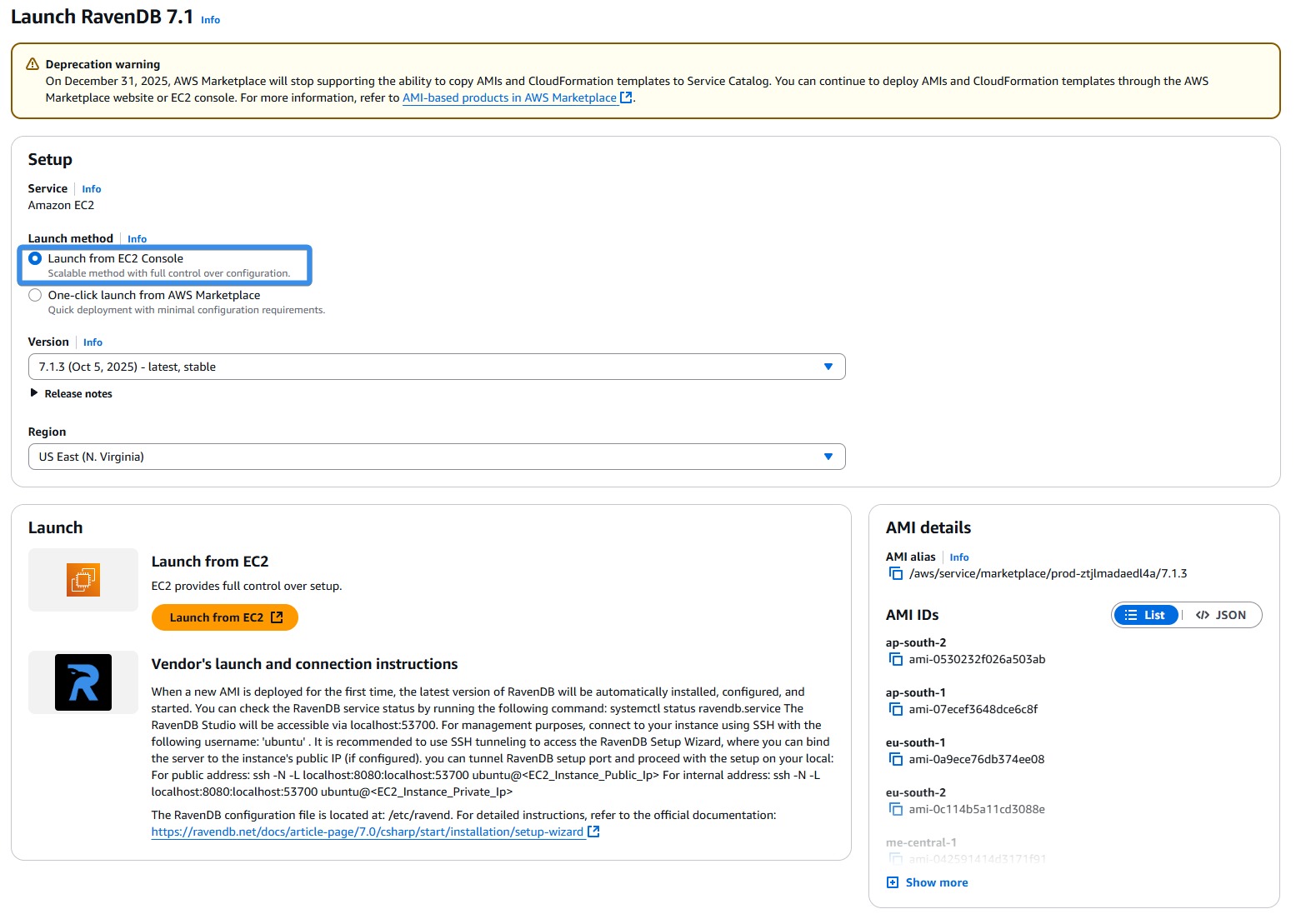Copy the AMI alias path
The width and height of the screenshot is (1316, 924).
tap(896, 574)
